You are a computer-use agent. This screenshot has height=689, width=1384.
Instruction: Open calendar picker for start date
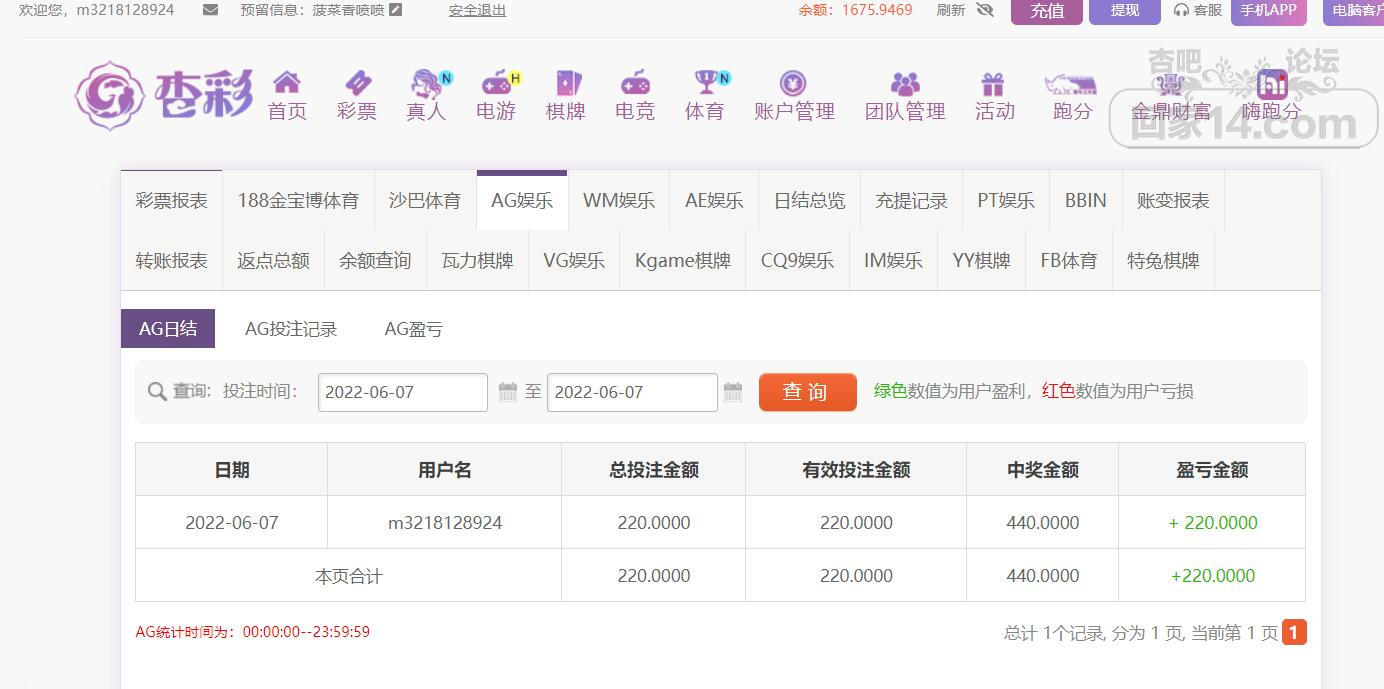tap(508, 392)
